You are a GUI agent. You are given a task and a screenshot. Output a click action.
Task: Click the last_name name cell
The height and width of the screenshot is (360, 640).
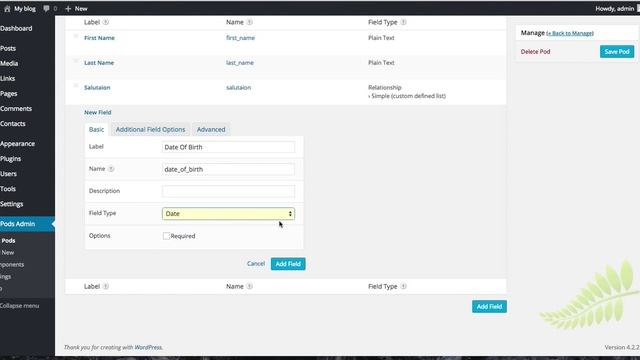[240, 63]
